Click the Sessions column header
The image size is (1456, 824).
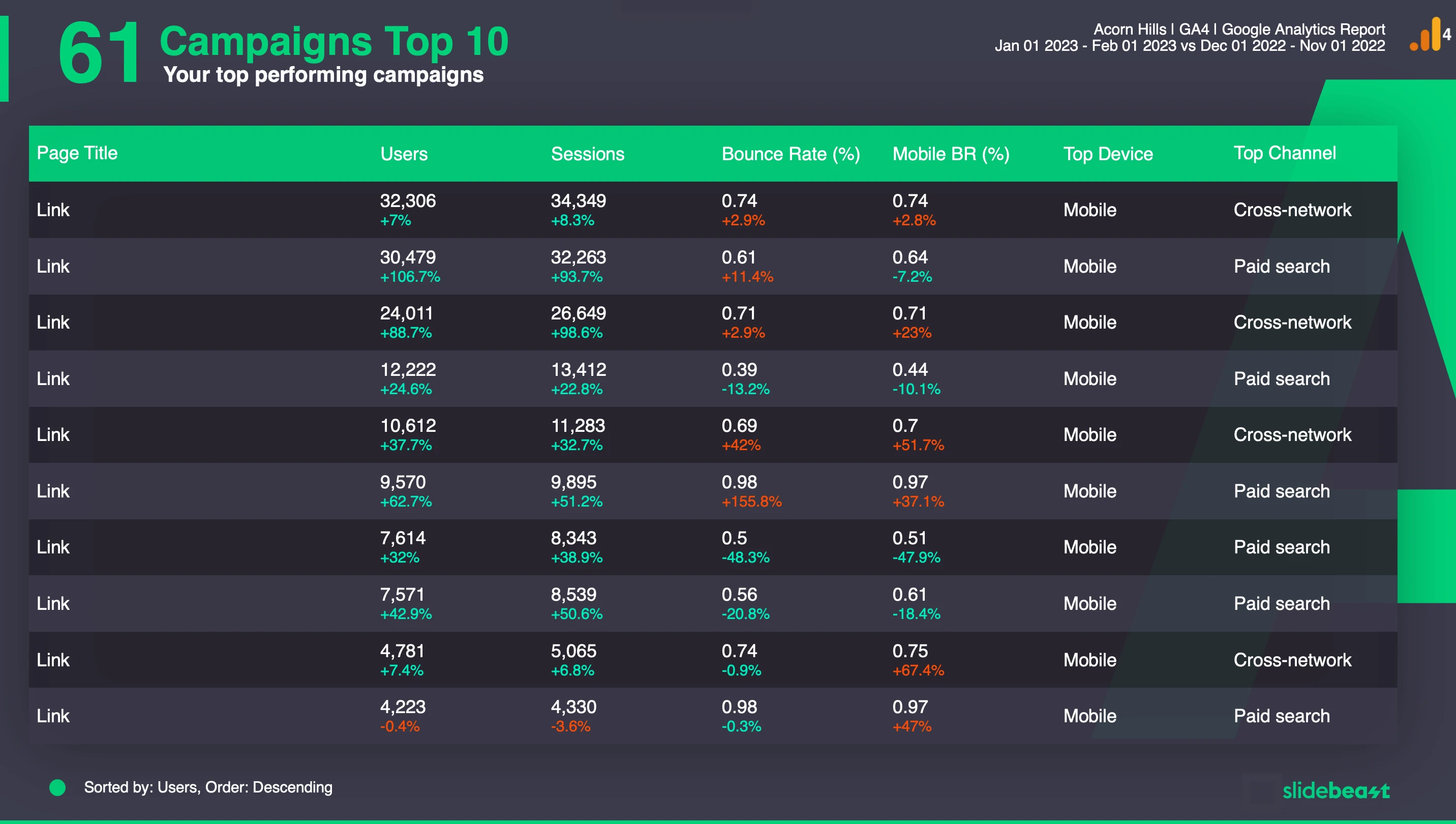coord(588,154)
